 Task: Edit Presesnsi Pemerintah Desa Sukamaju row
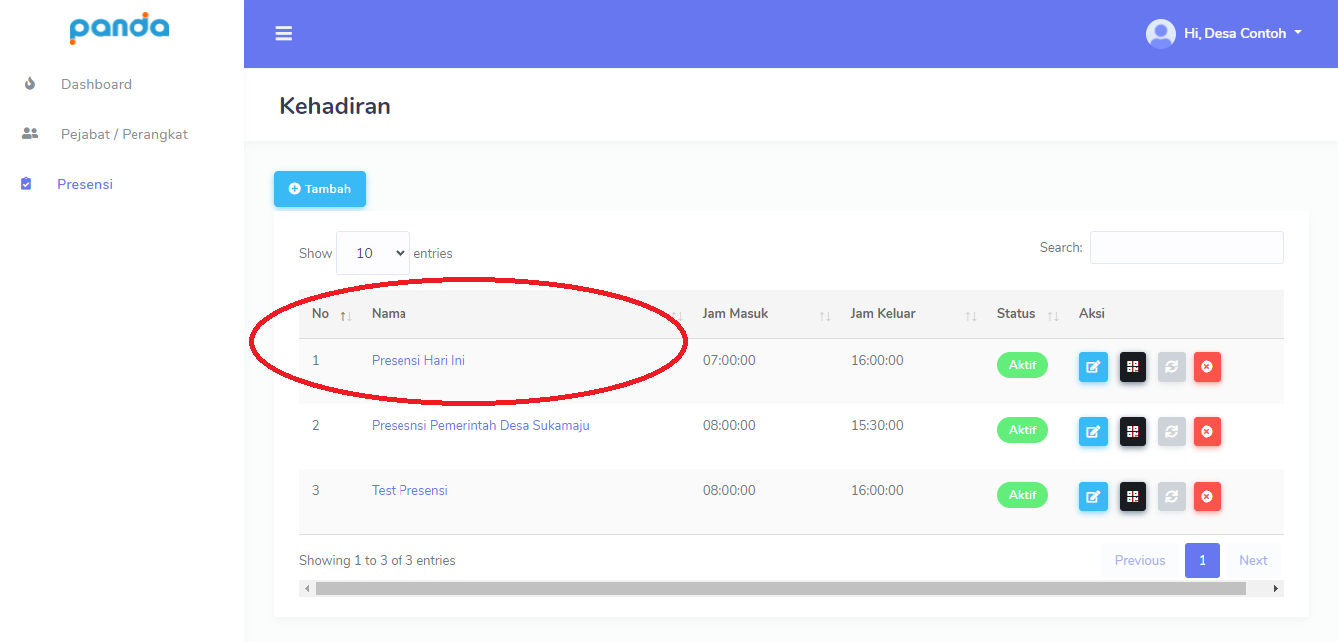[x=1093, y=432]
